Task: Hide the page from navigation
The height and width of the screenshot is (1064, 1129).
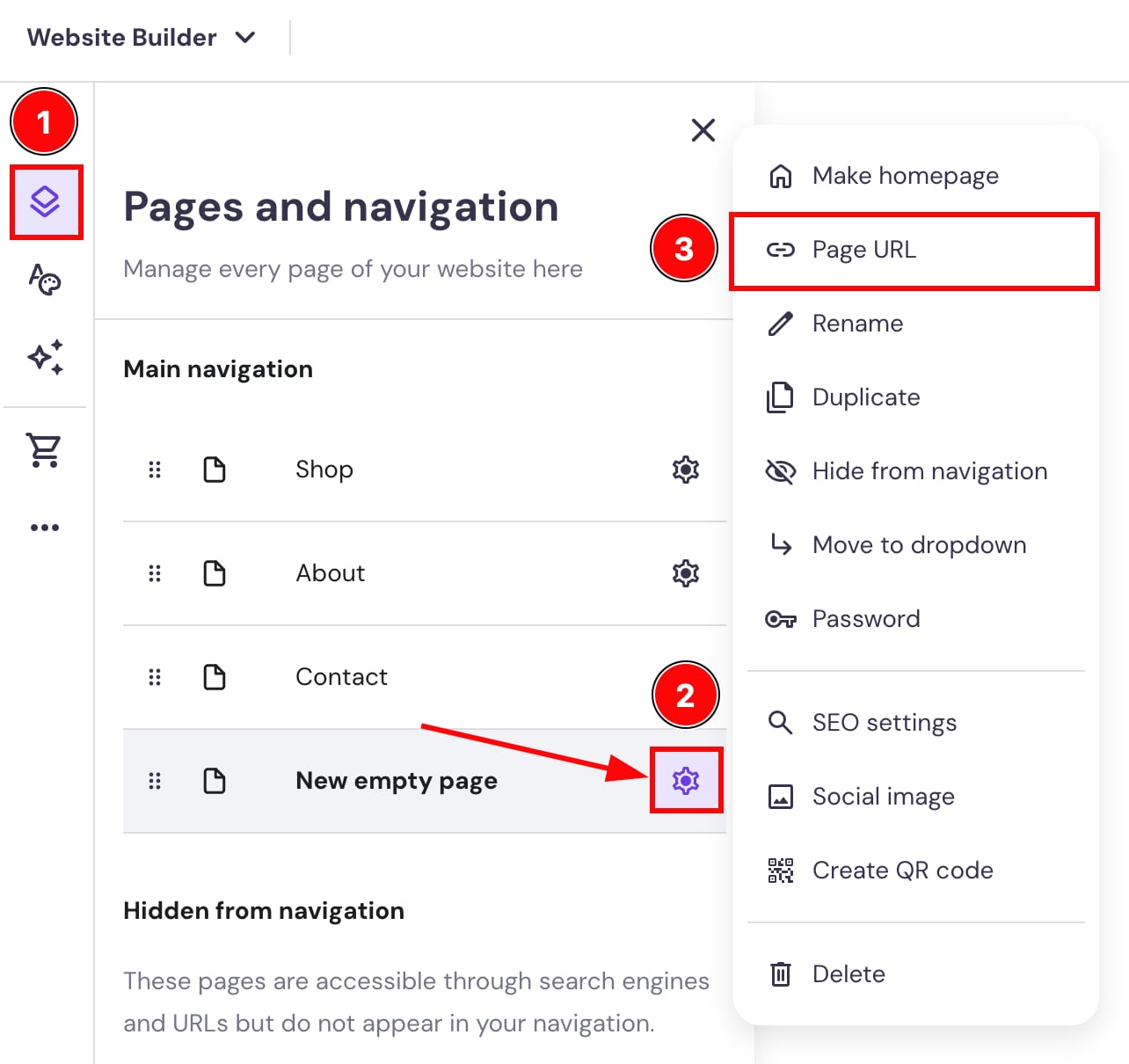Action: pos(929,471)
